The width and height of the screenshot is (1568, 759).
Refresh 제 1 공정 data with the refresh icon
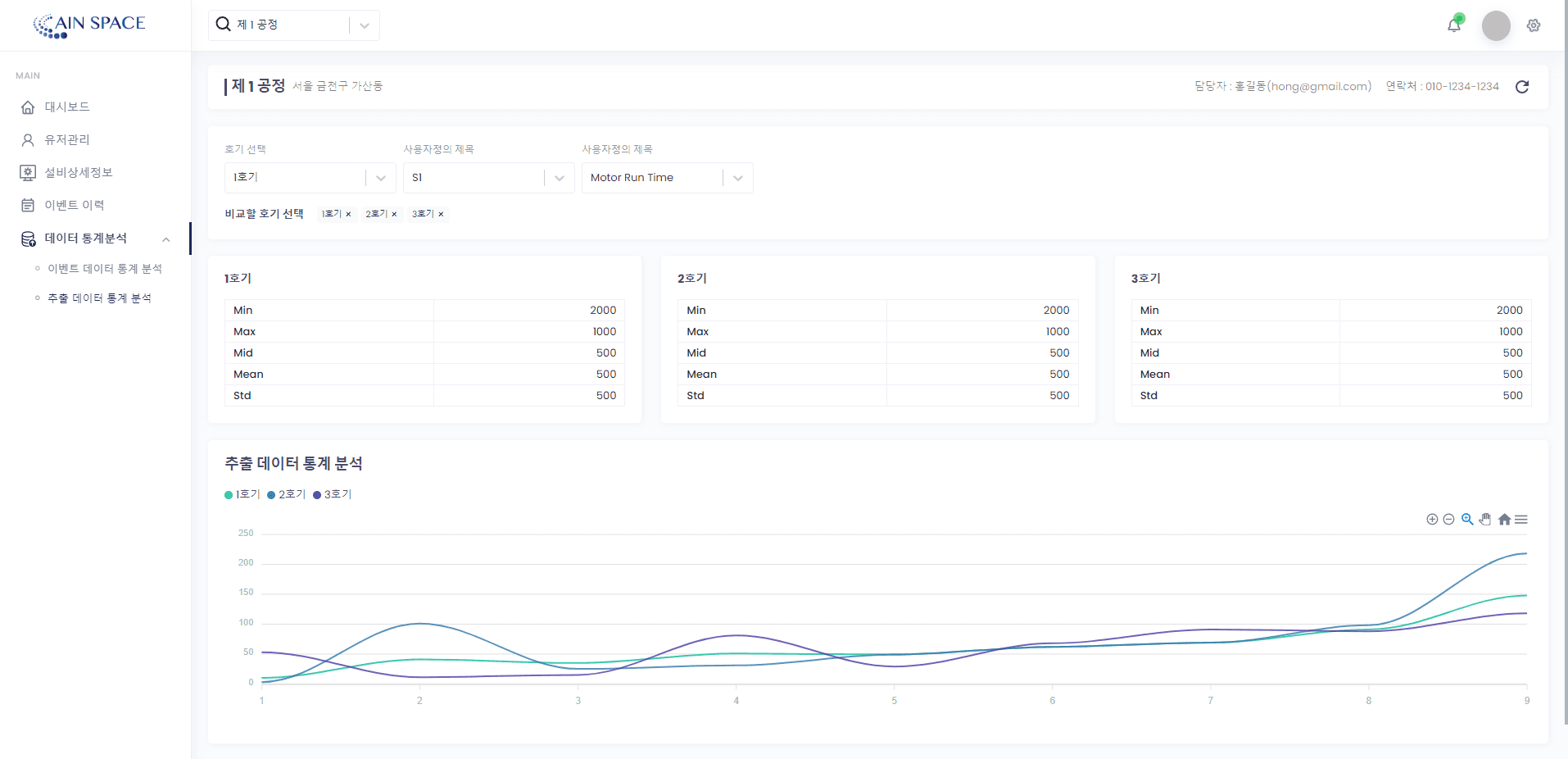point(1522,86)
